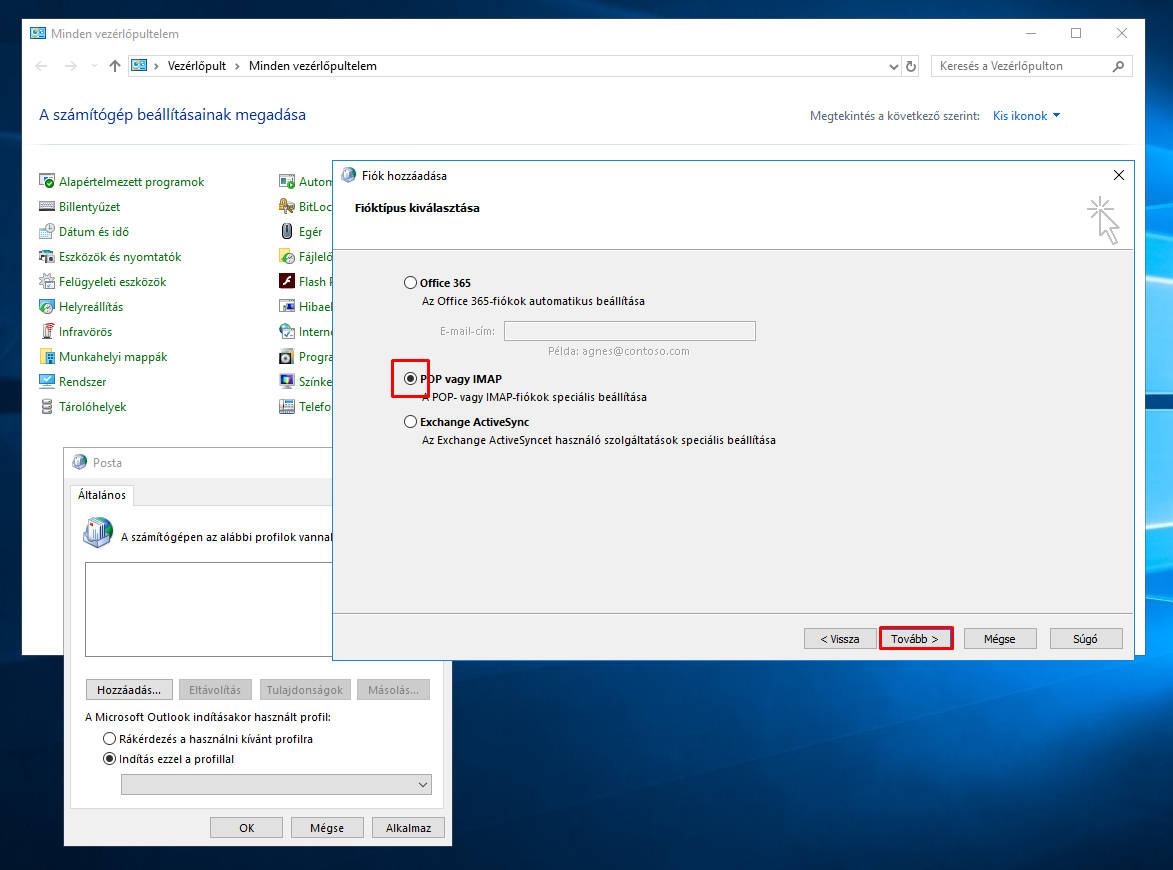Open the Automatikus lejátszás icon

coord(287,182)
